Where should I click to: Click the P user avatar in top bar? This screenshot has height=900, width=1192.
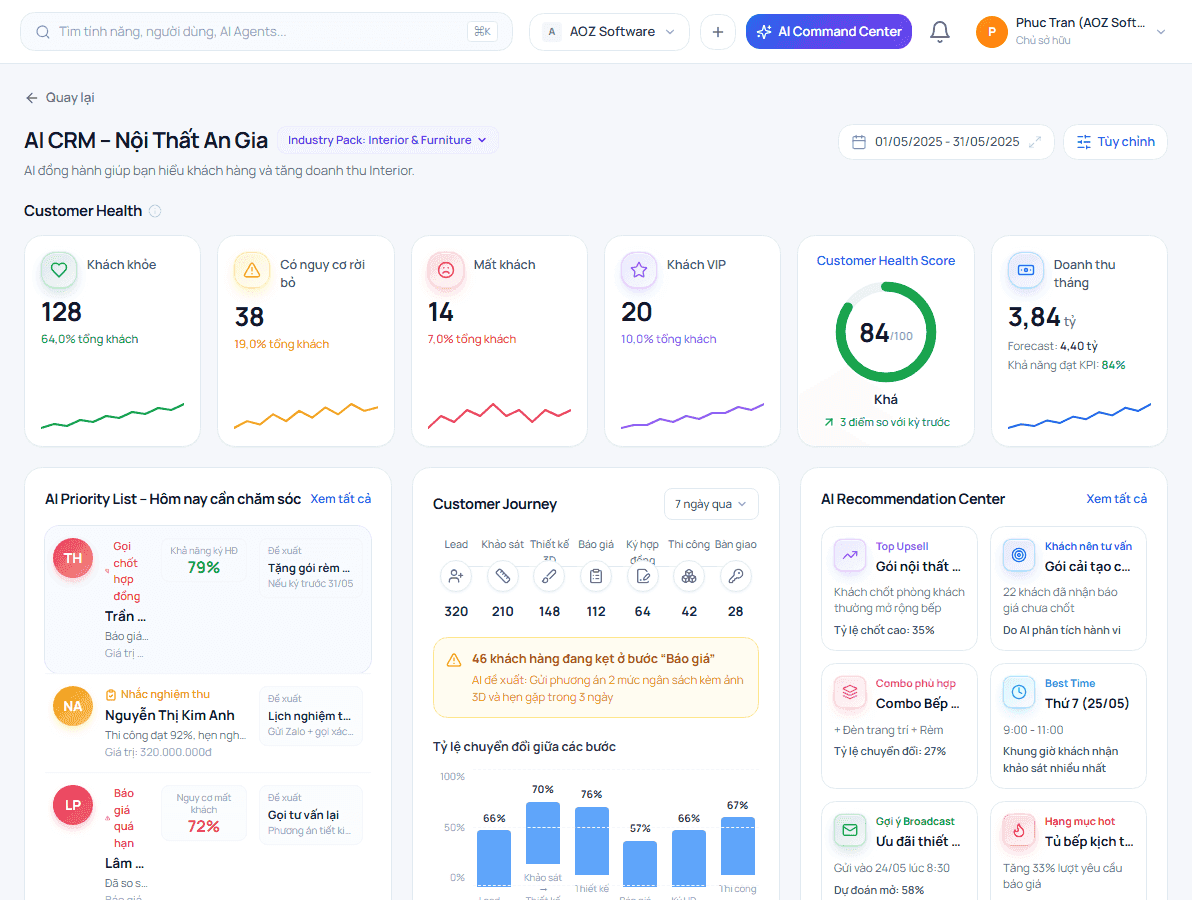click(991, 32)
